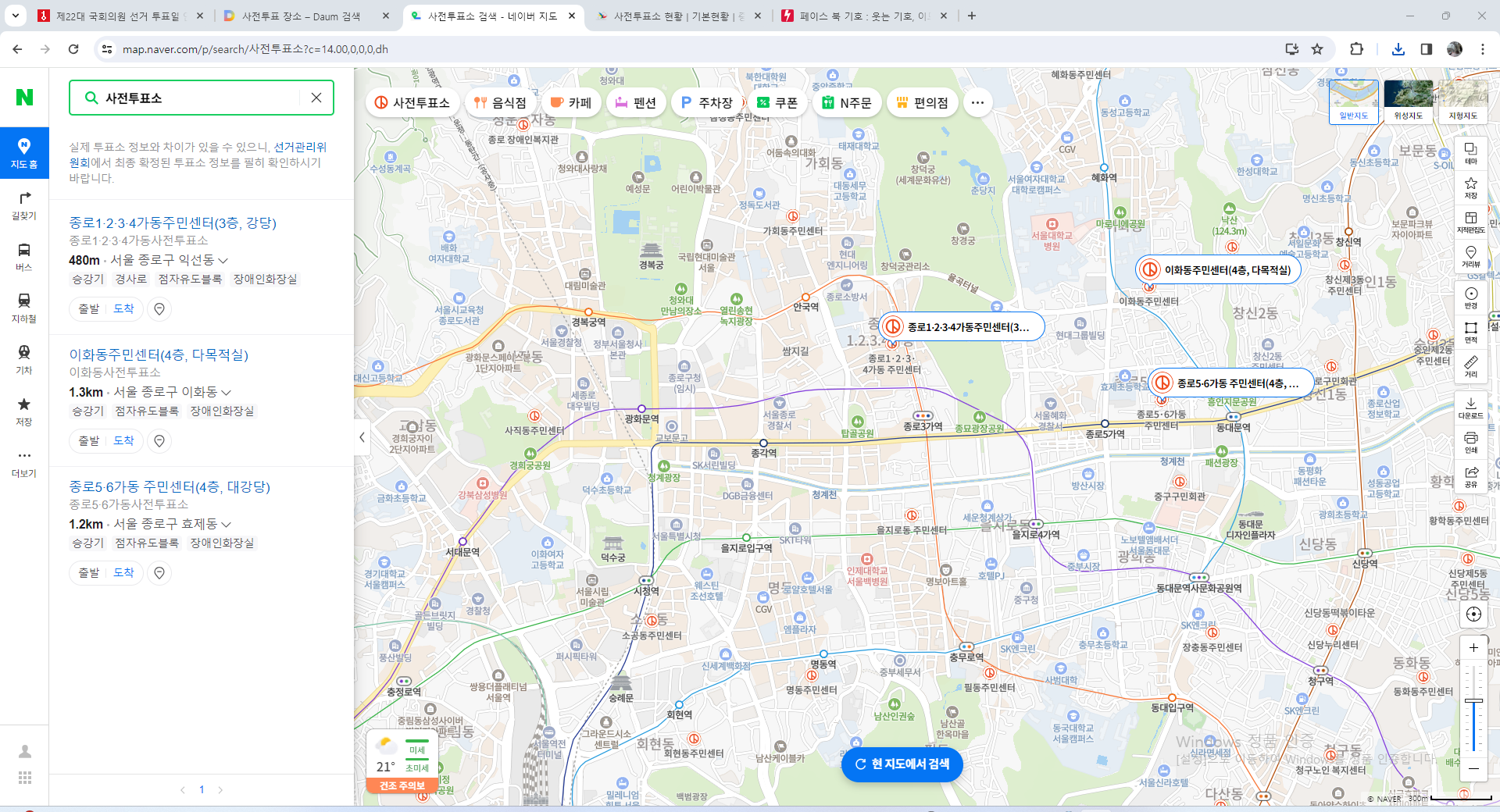Switch map to 위성지도 satellite view
Screen dimensions: 1500x812
pos(1409,101)
